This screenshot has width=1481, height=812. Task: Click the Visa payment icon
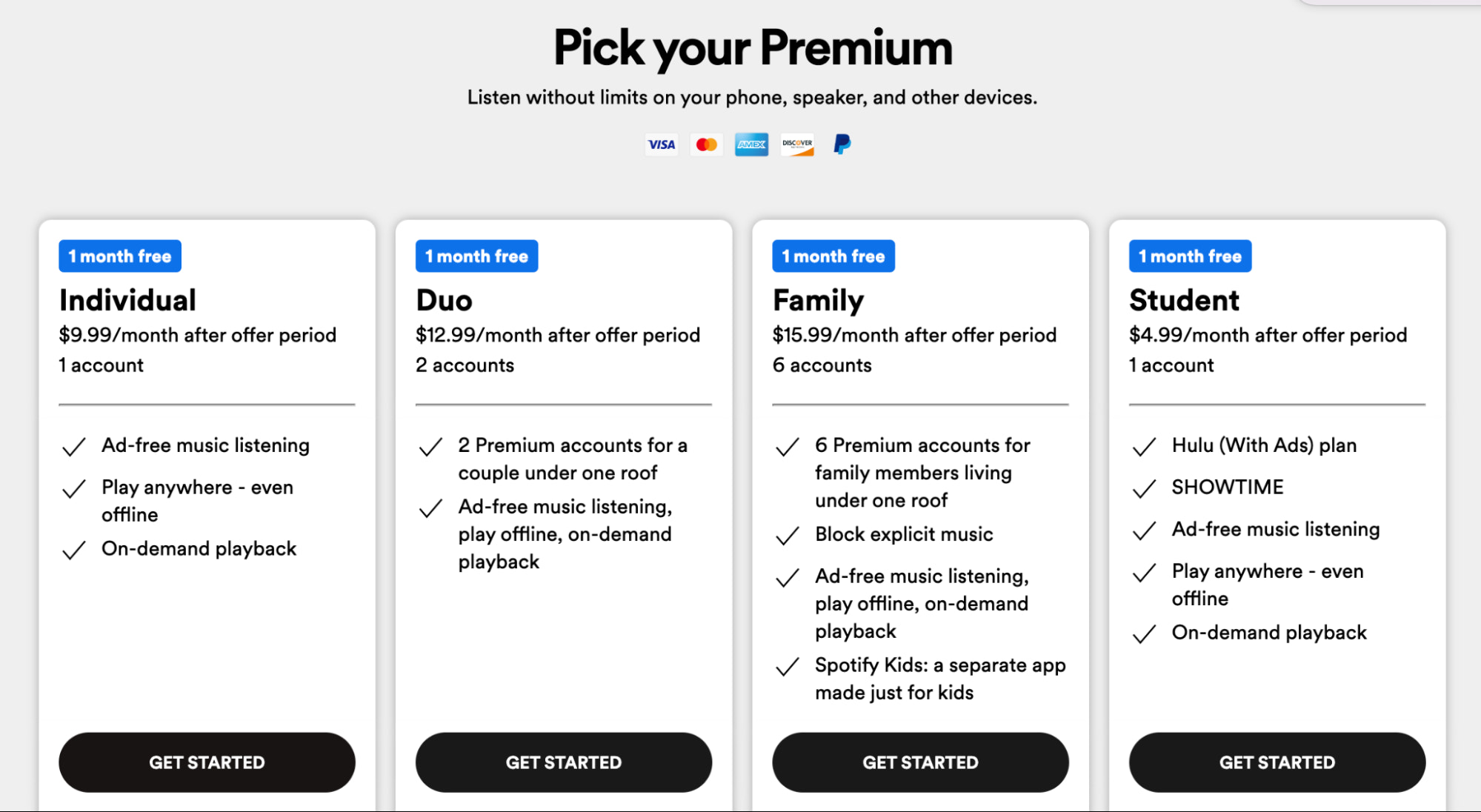click(662, 144)
